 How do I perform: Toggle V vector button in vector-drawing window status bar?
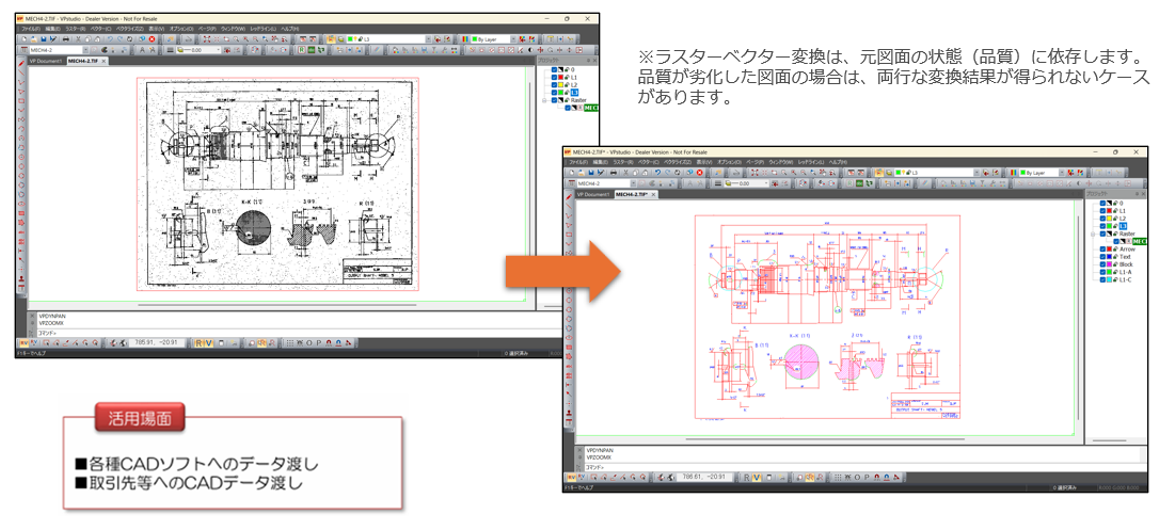pyautogui.click(x=756, y=477)
